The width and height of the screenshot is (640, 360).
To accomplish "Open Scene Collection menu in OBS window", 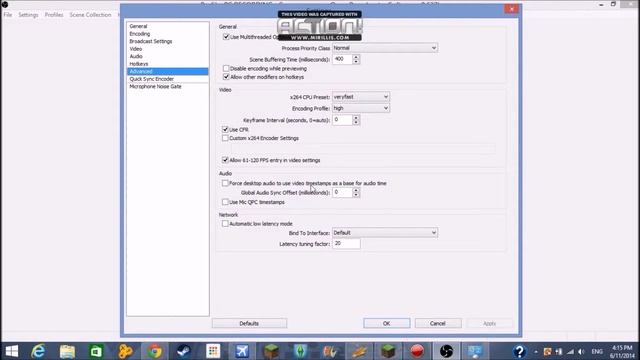I will 90,15.
